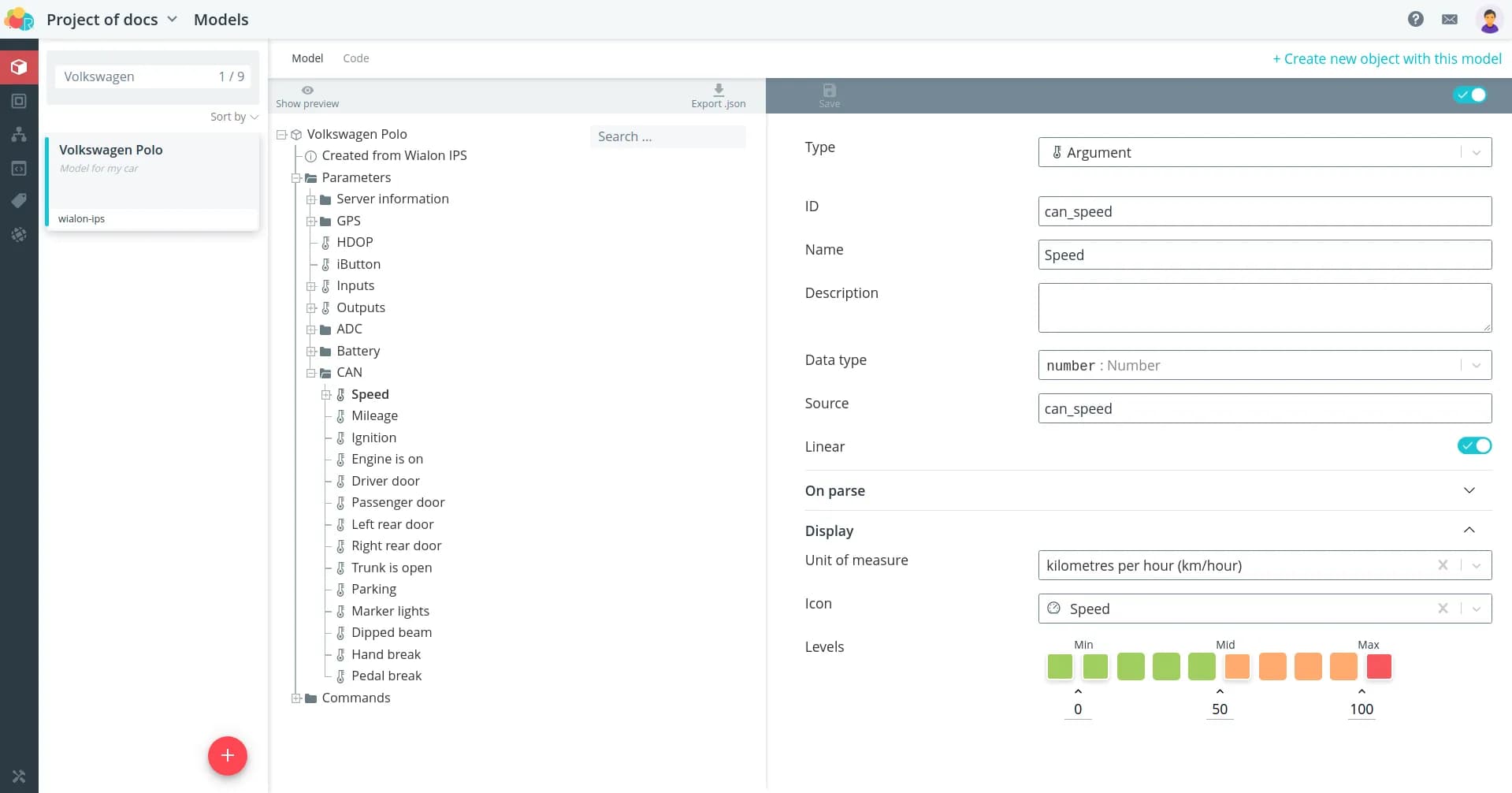Click the red Max level swatch
Viewport: 1512px width, 793px height.
point(1378,667)
